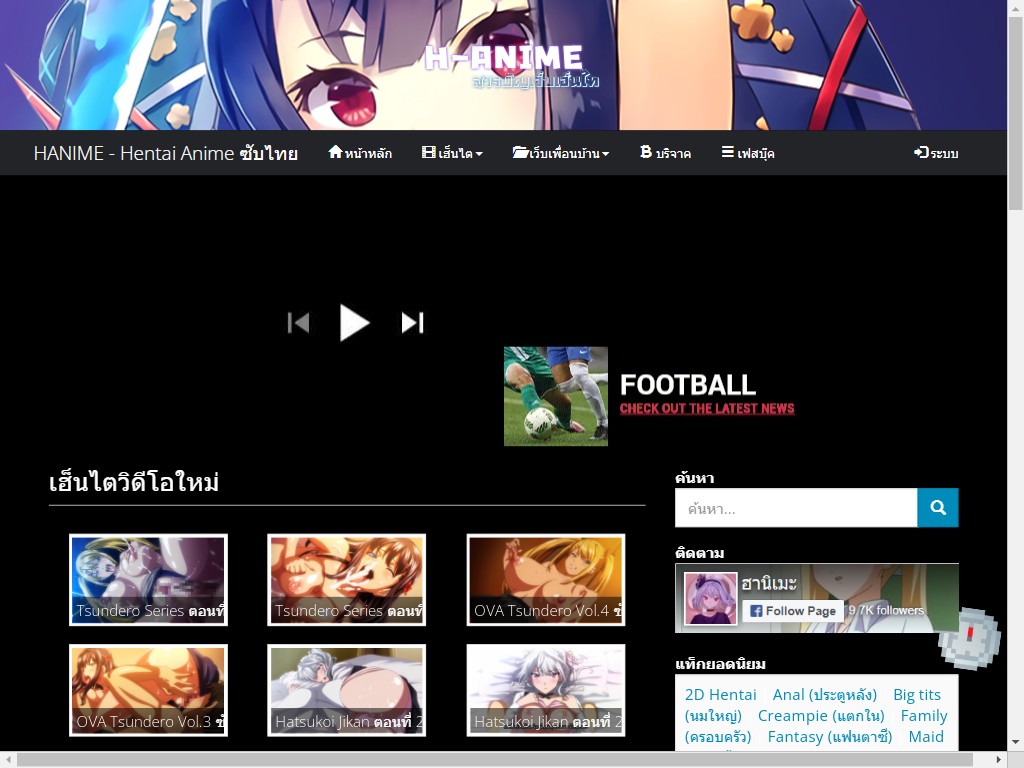
Task: Click the login arrow icon beside ระบบ
Action: click(x=920, y=153)
